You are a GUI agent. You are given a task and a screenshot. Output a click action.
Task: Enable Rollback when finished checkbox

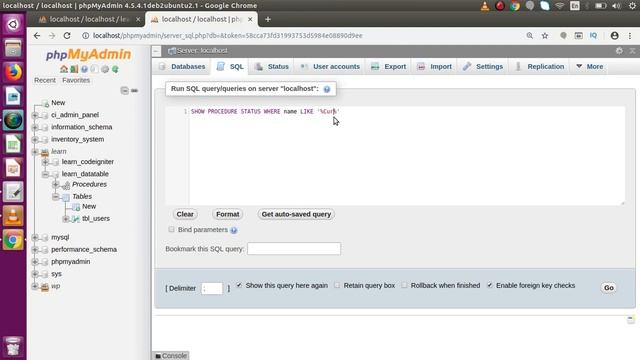(x=404, y=285)
